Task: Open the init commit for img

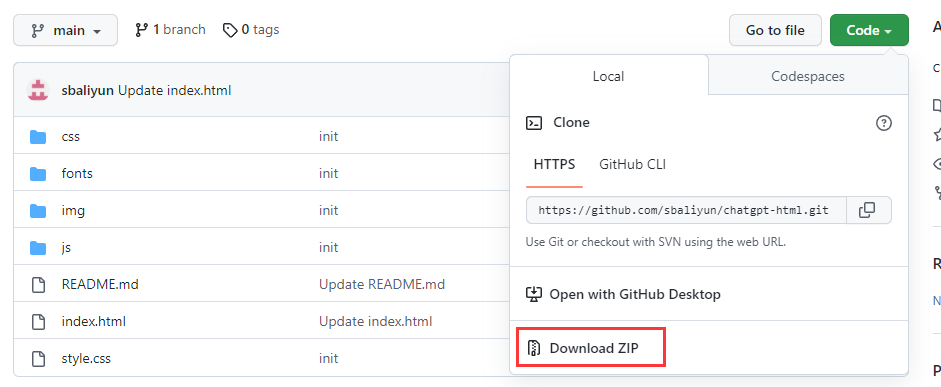Action: [328, 211]
